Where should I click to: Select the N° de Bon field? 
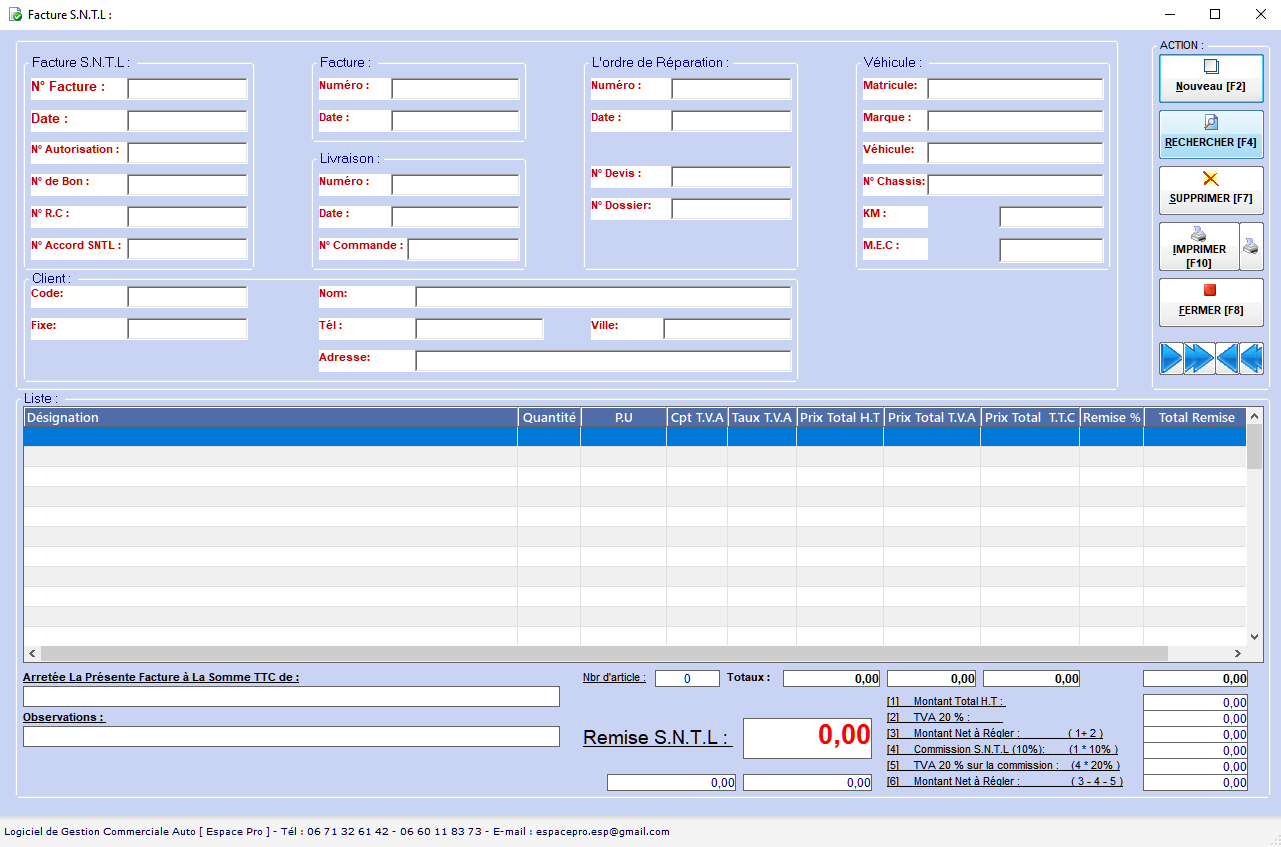[x=187, y=185]
